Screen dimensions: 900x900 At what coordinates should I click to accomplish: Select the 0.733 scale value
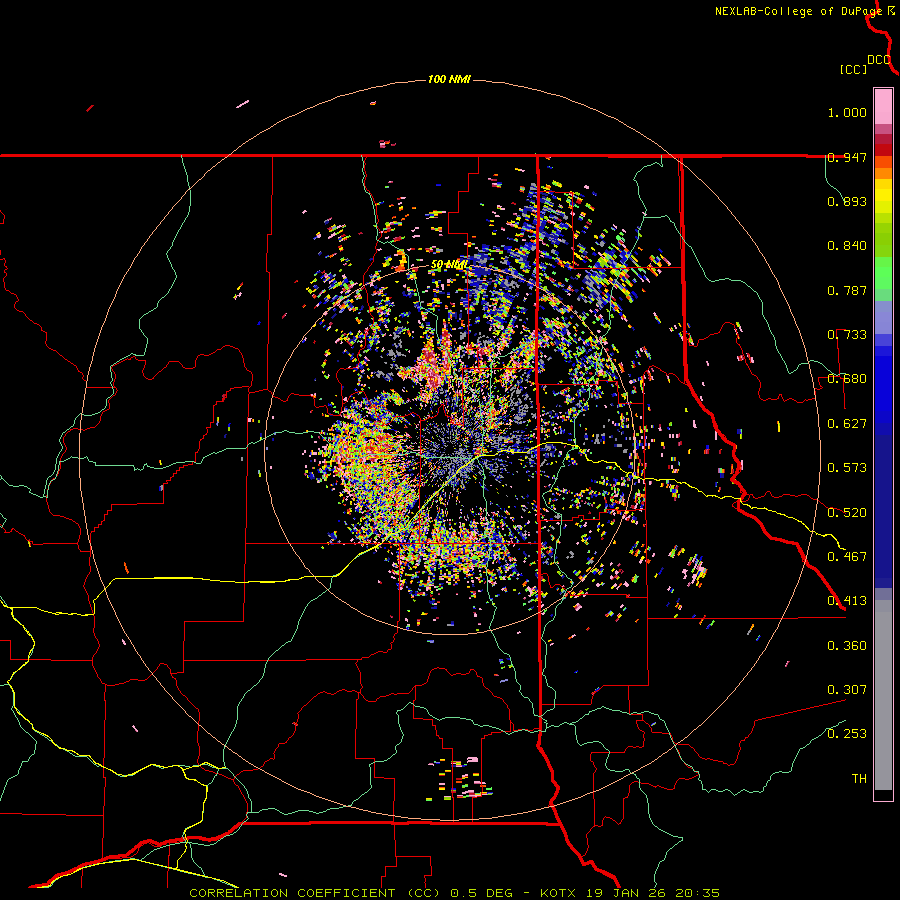pyautogui.click(x=847, y=335)
